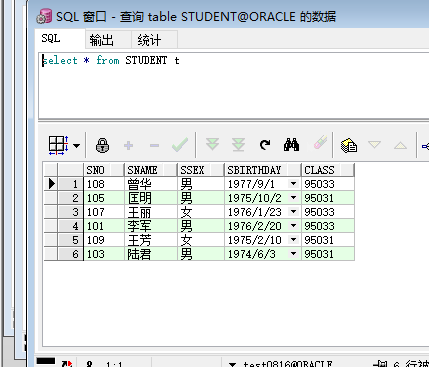Click the SNO cell 108
Image resolution: width=429 pixels, height=367 pixels.
point(104,184)
